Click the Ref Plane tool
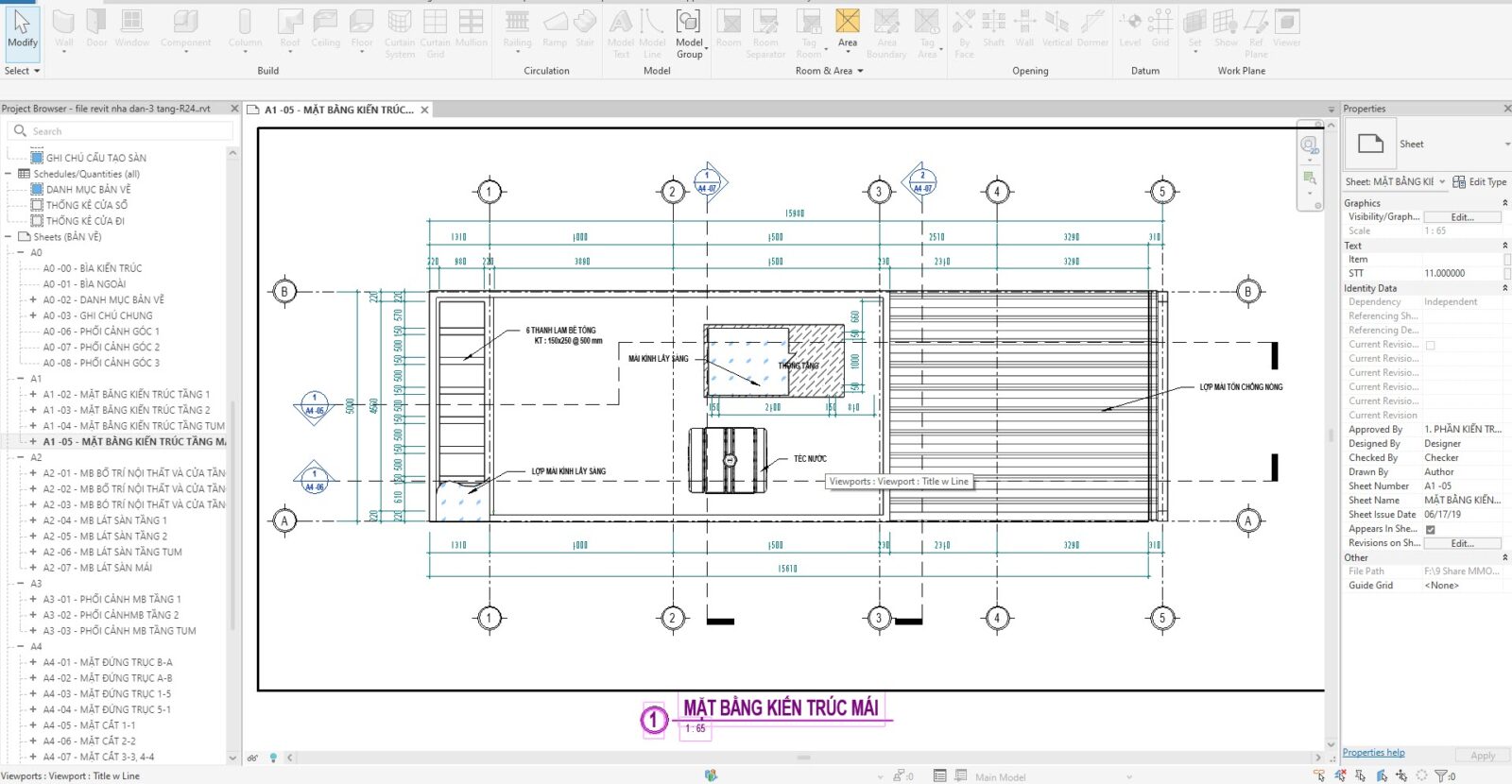 point(1256,34)
